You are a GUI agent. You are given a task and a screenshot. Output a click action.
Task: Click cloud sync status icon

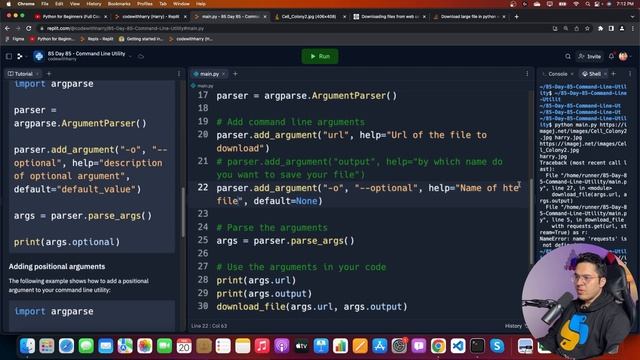click(141, 56)
